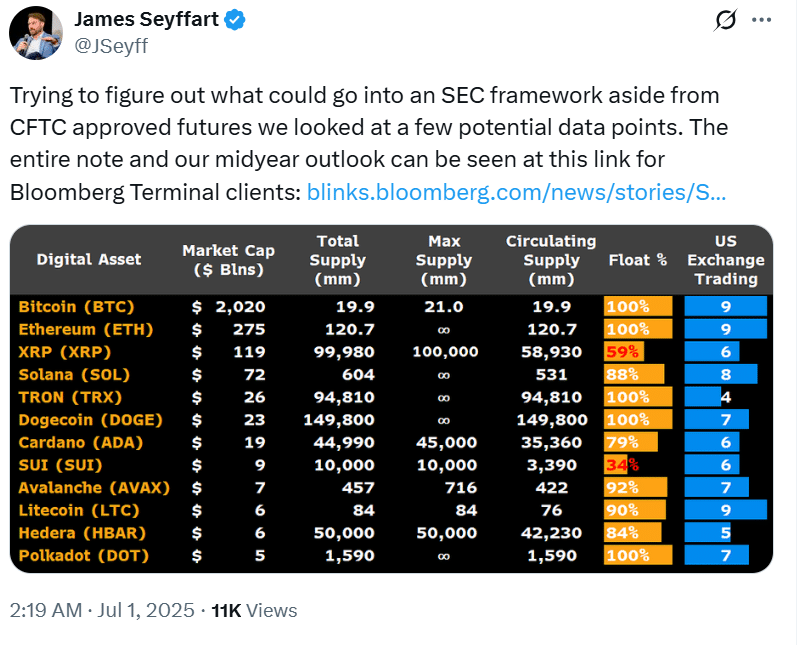802x645 pixels.
Task: Click the blue verified badge
Action: (236, 20)
